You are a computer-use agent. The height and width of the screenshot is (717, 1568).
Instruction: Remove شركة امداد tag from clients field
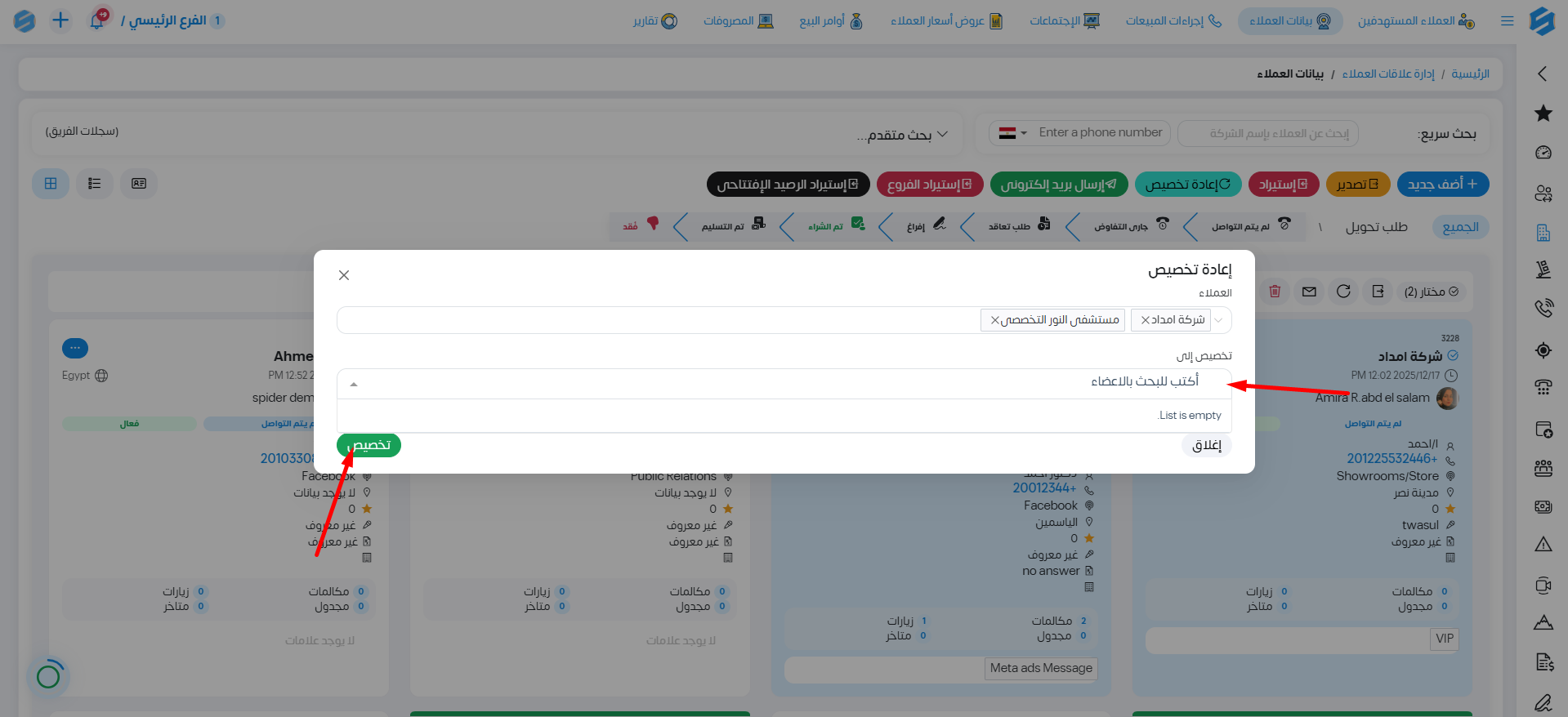coord(1146,320)
